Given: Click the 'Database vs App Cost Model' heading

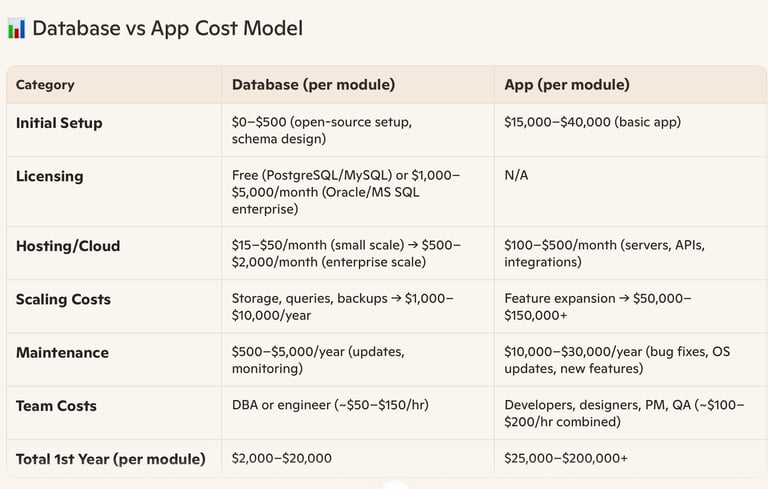Looking at the screenshot, I should coord(167,29).
